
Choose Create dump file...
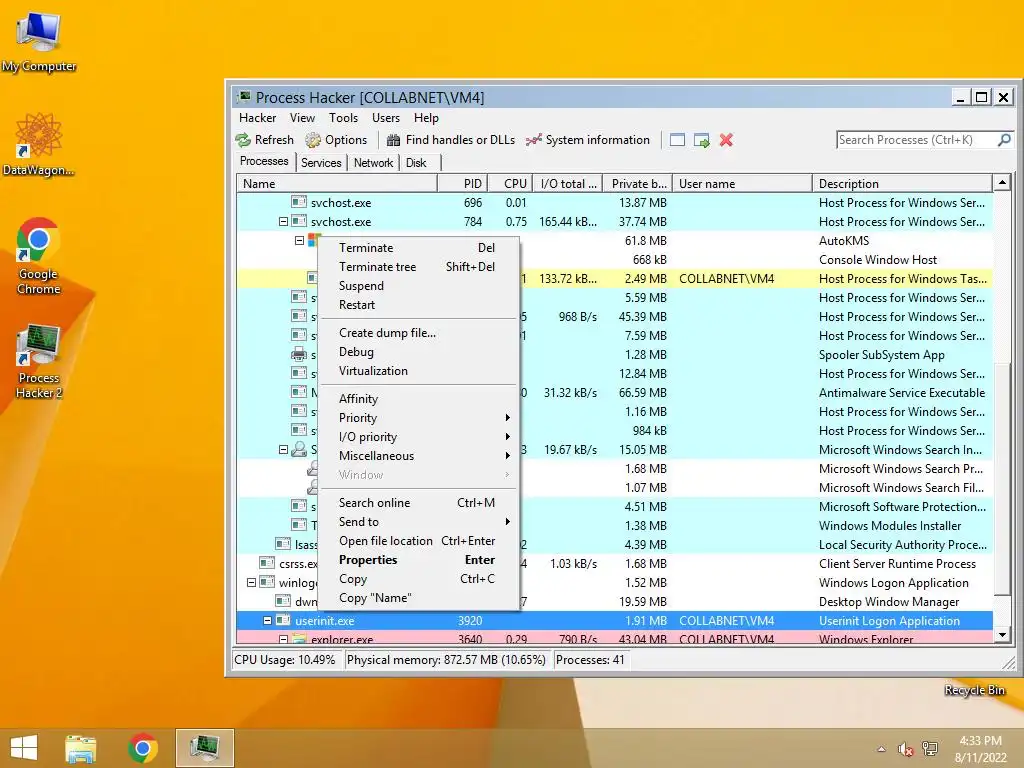[x=418, y=332]
